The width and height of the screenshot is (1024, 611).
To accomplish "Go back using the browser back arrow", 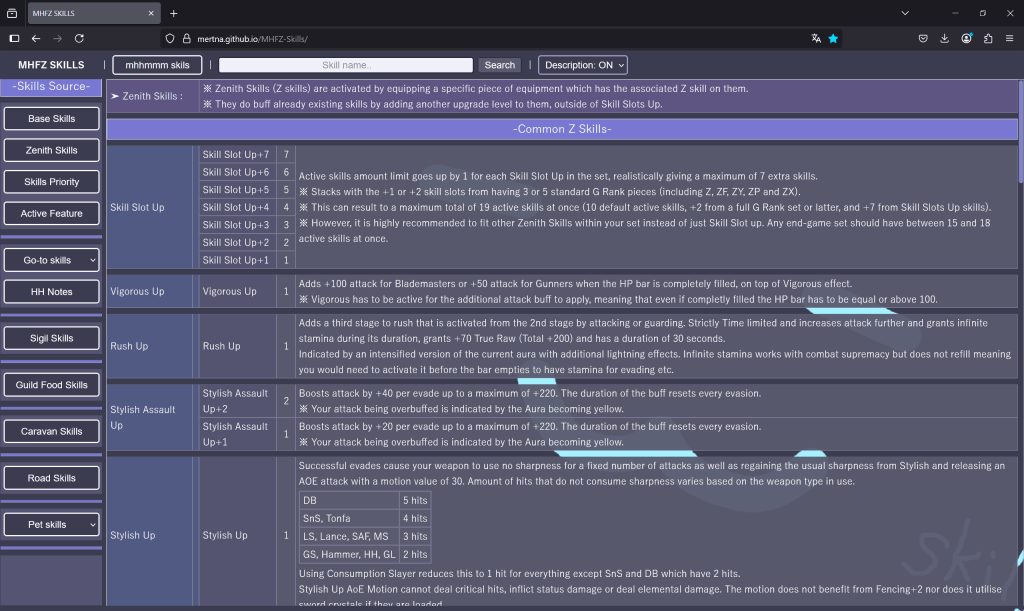I will coord(36,38).
